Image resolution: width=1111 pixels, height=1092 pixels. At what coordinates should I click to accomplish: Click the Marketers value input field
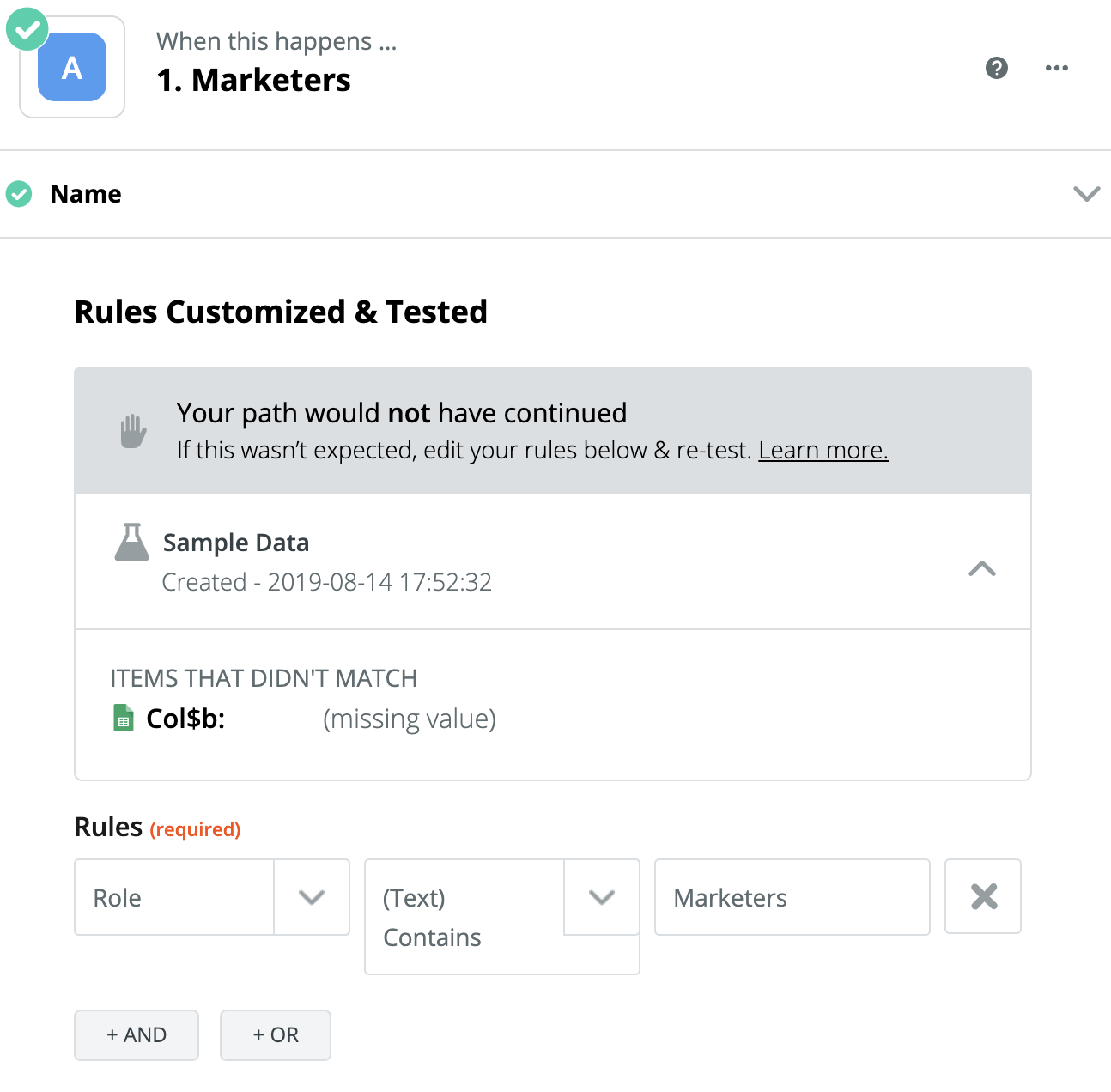[792, 897]
